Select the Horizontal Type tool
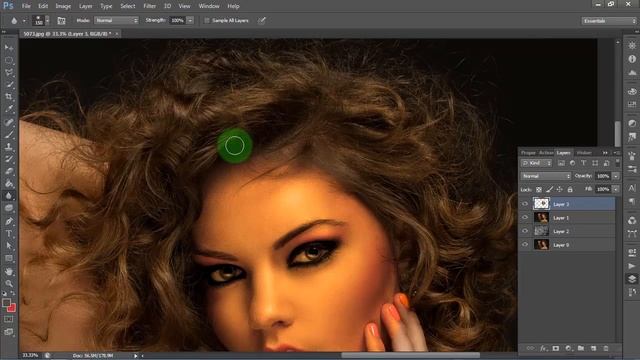 pyautogui.click(x=9, y=233)
